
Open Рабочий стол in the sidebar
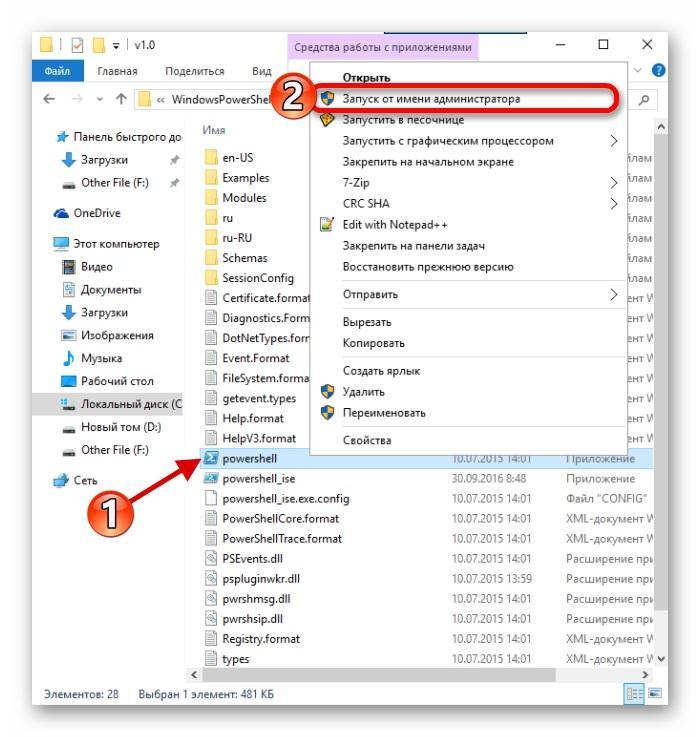(x=107, y=381)
